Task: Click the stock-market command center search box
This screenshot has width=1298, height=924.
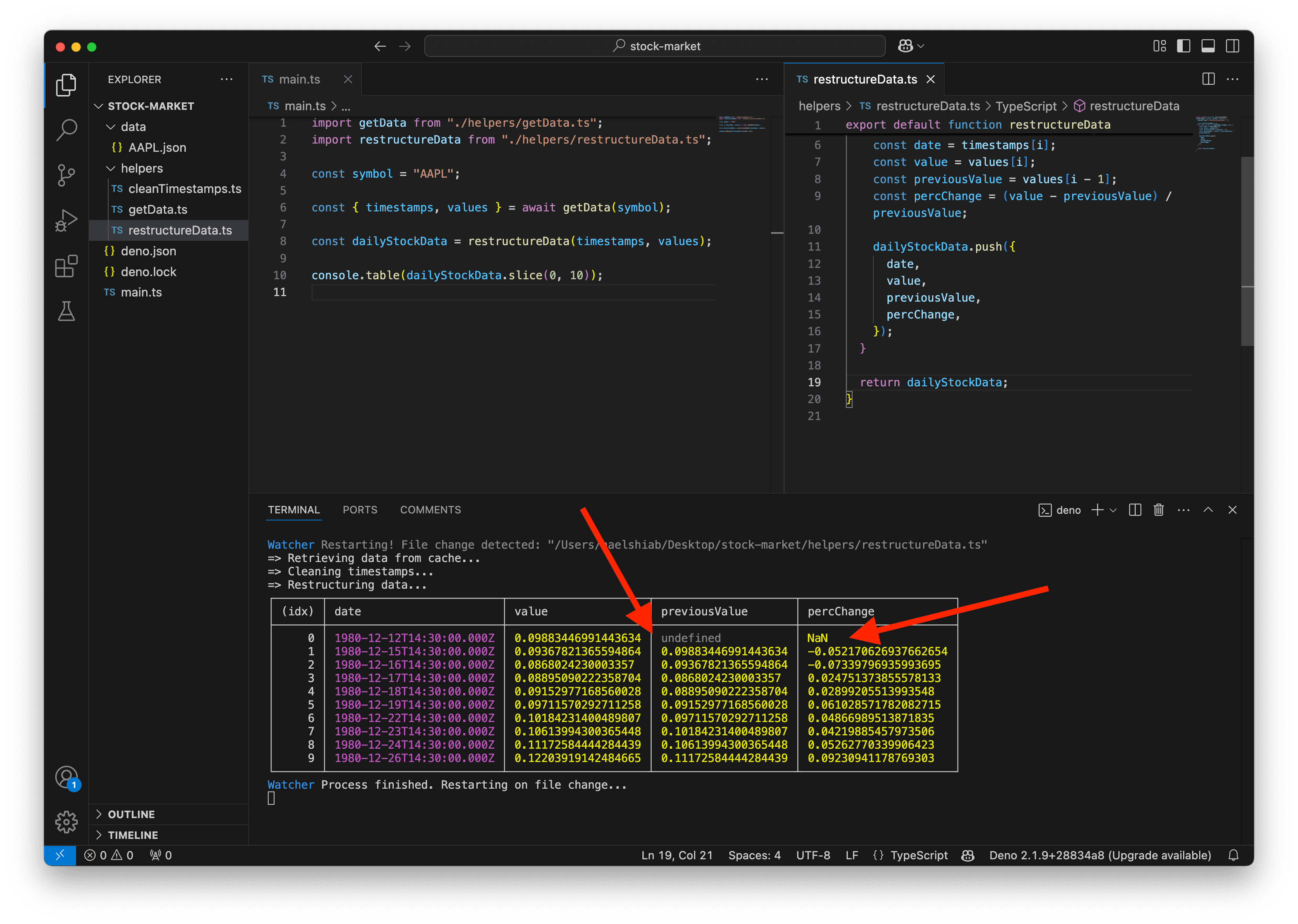Action: click(x=655, y=46)
